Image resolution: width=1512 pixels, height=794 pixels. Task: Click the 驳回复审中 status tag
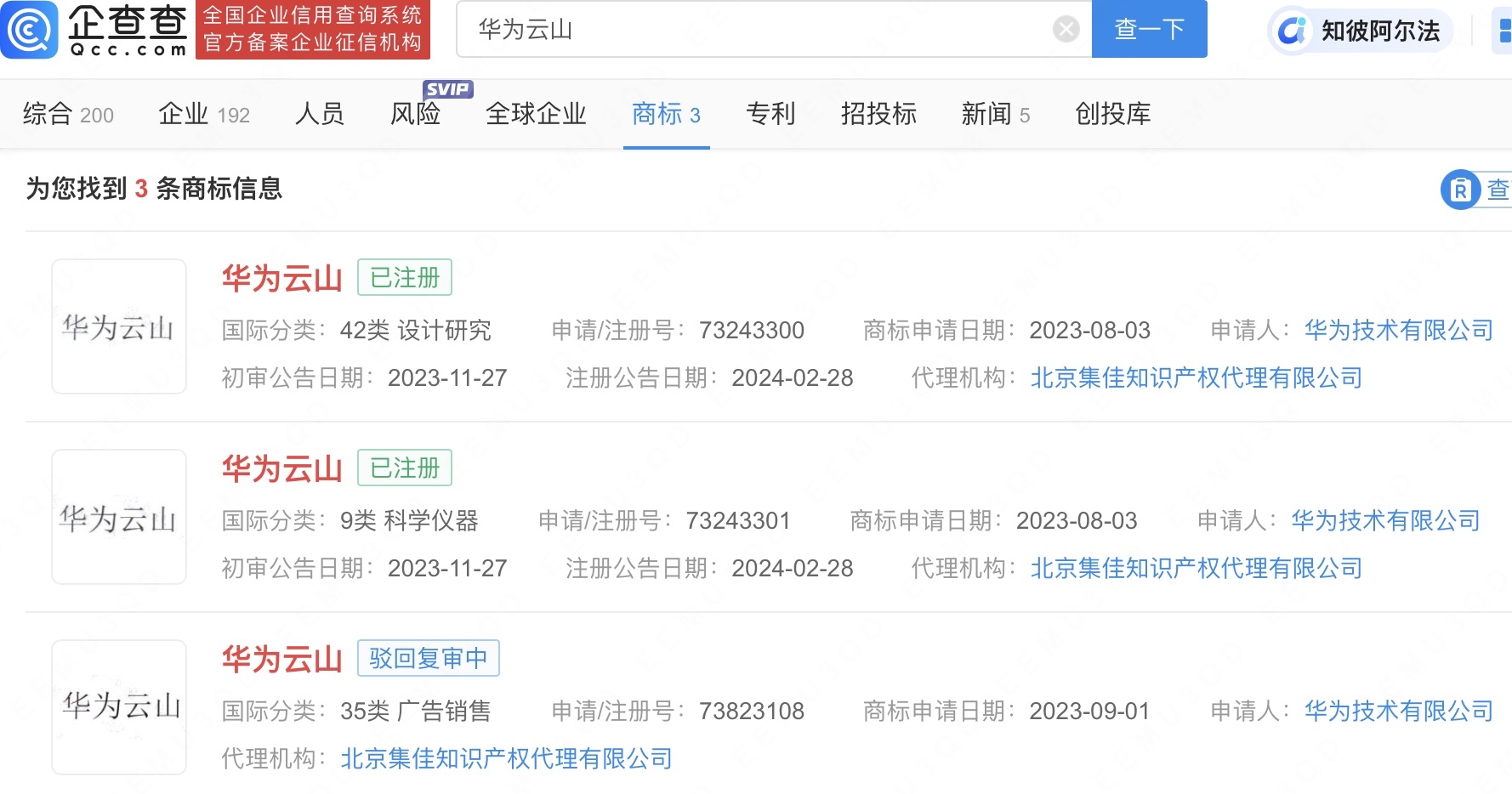(429, 658)
